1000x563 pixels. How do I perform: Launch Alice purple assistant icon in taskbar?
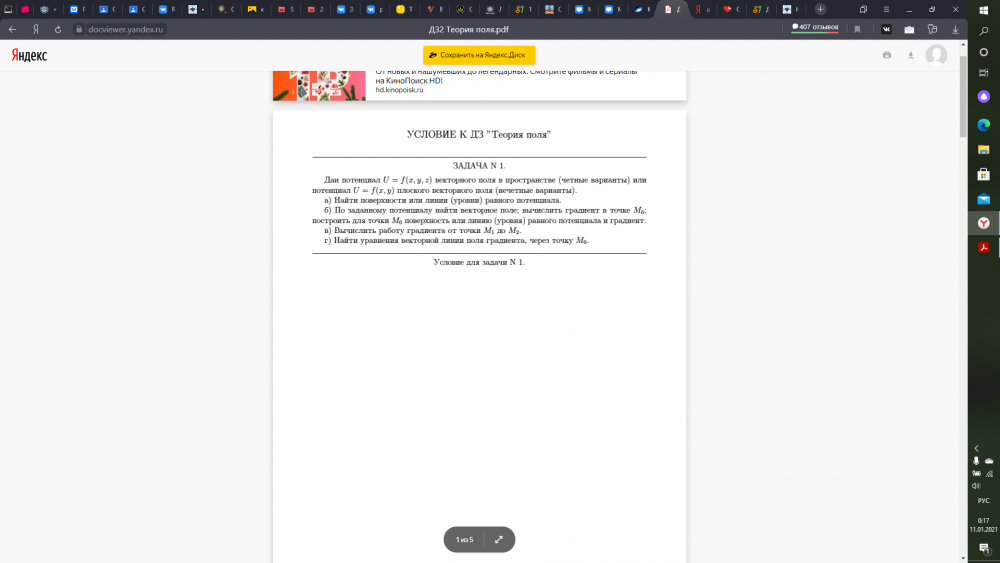coord(983,97)
